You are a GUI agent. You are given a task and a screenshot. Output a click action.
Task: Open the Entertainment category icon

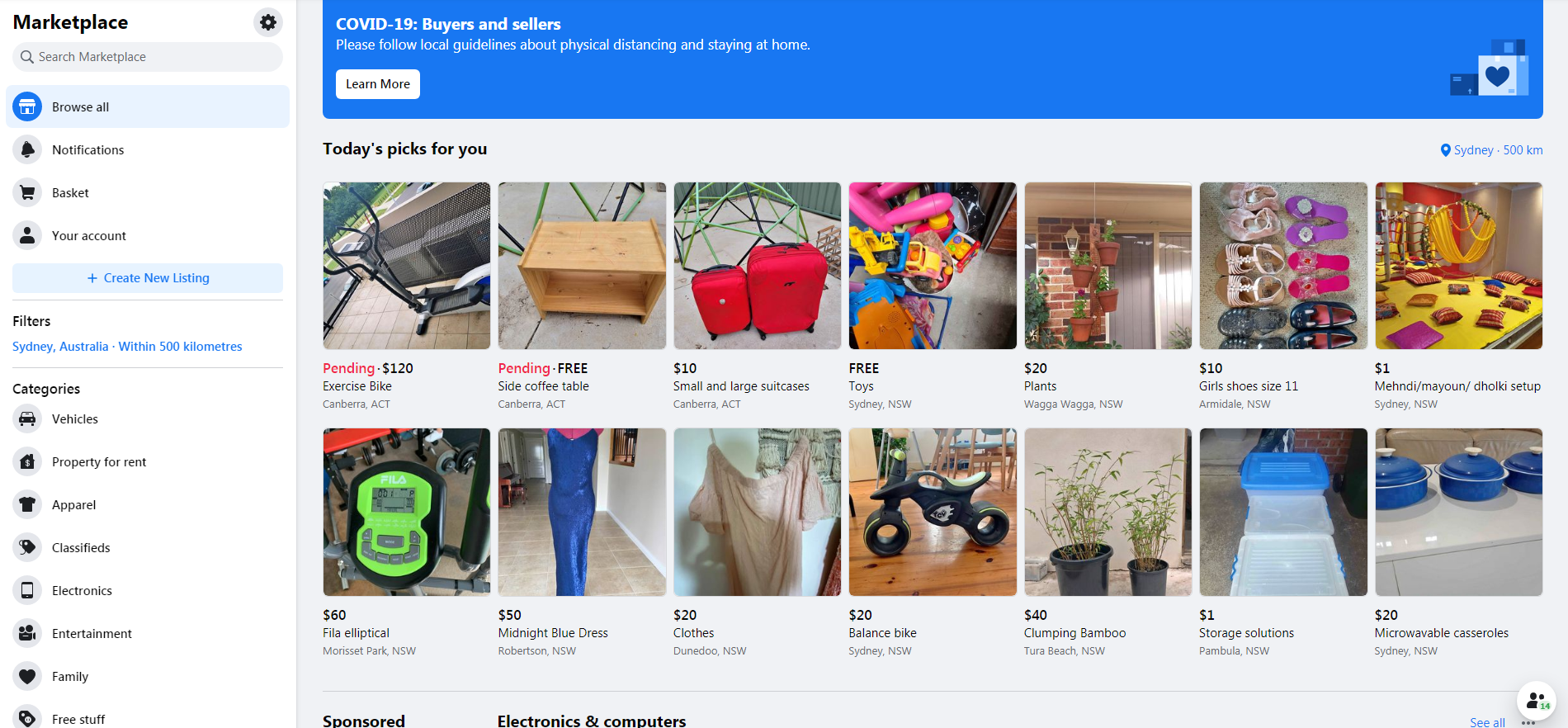click(x=27, y=633)
